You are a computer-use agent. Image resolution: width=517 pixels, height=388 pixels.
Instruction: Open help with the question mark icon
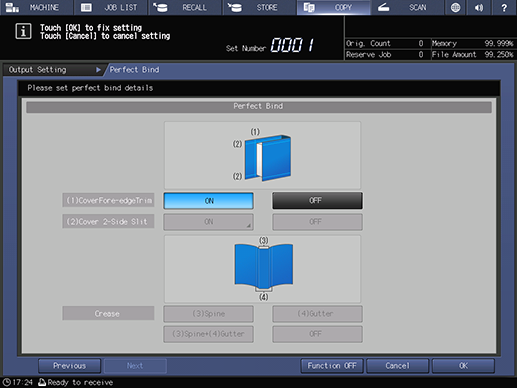[504, 7]
